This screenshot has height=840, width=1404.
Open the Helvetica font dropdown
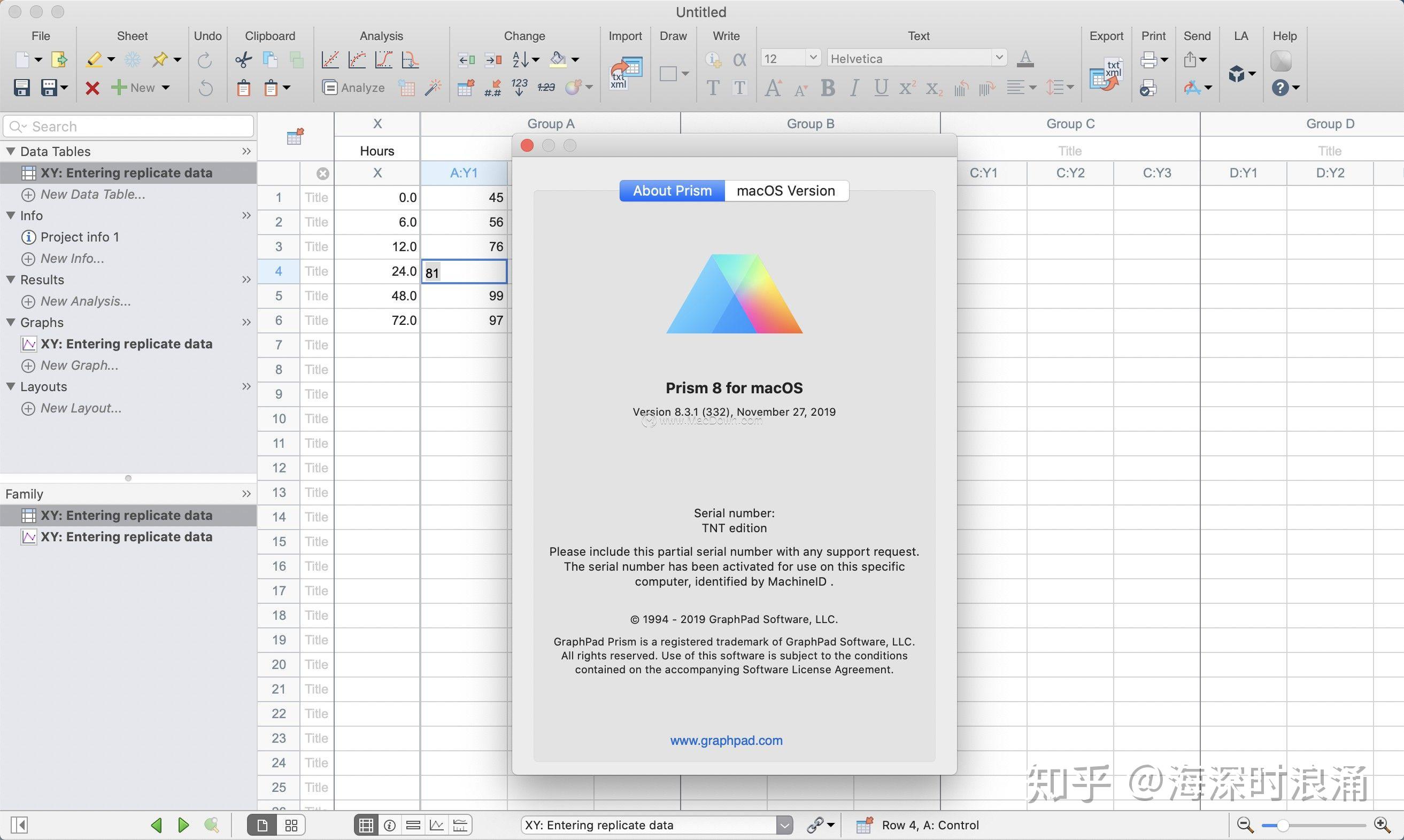point(999,58)
